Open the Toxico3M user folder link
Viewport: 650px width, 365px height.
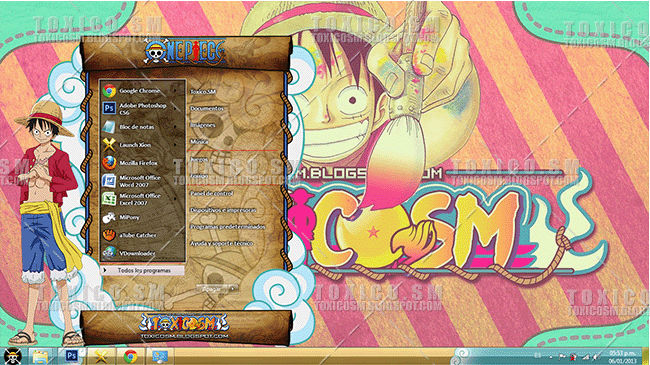pos(203,92)
